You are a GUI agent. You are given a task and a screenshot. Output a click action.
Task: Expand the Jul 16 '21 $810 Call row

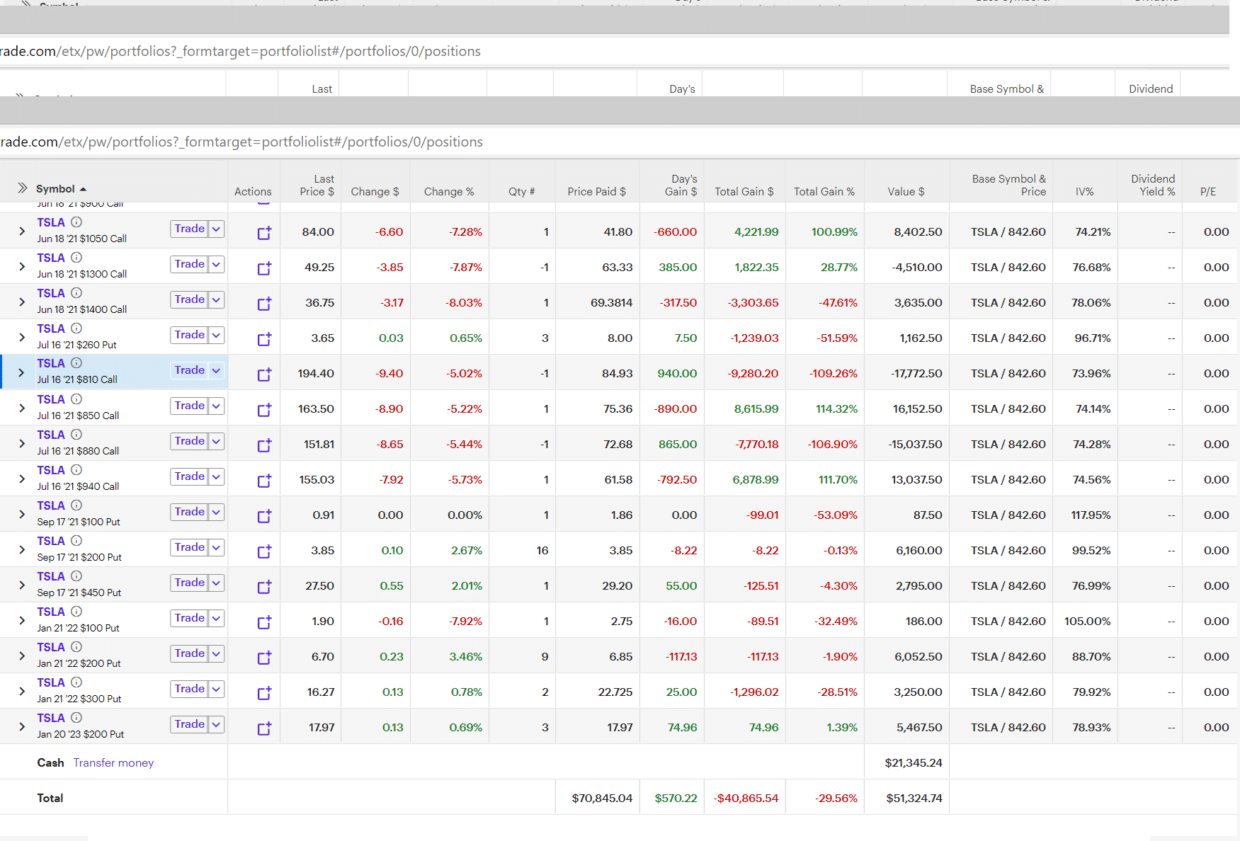[21, 373]
